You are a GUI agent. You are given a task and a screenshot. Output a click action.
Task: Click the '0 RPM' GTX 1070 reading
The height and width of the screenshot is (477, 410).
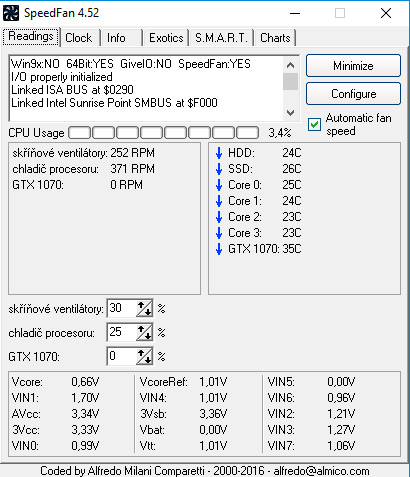click(126, 185)
